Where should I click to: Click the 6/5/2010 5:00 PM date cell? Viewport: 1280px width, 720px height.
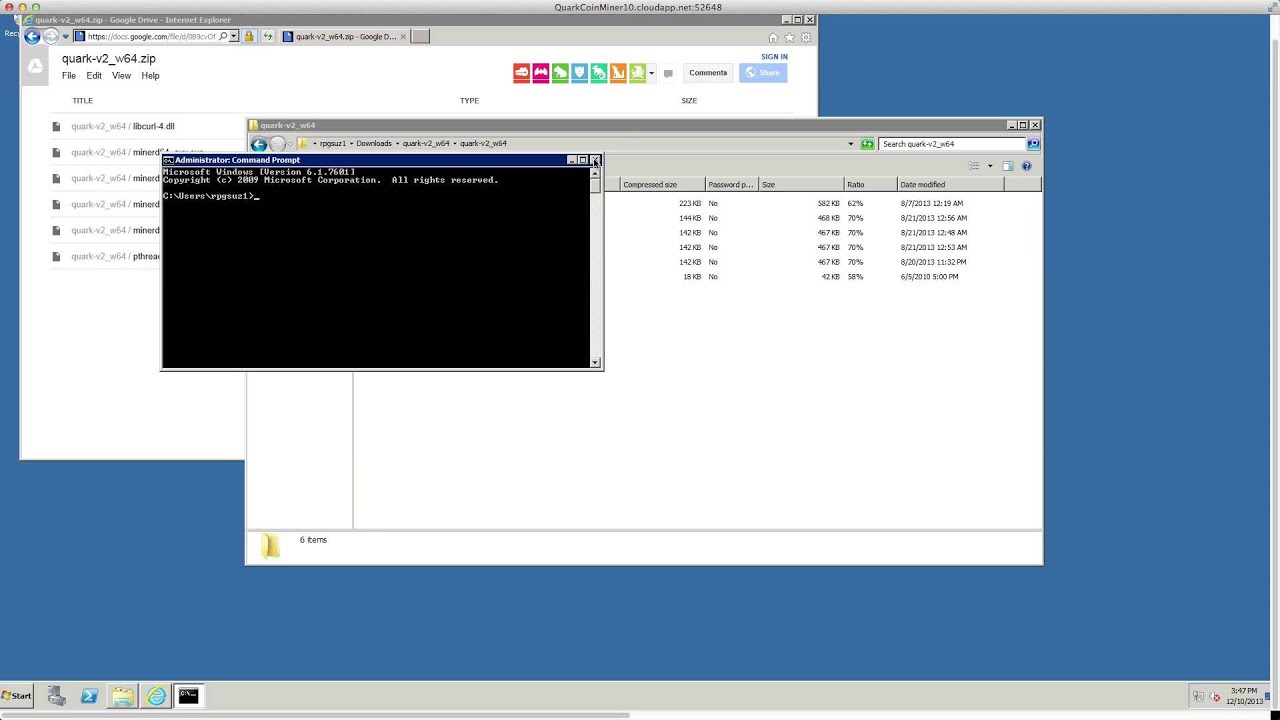tap(929, 277)
